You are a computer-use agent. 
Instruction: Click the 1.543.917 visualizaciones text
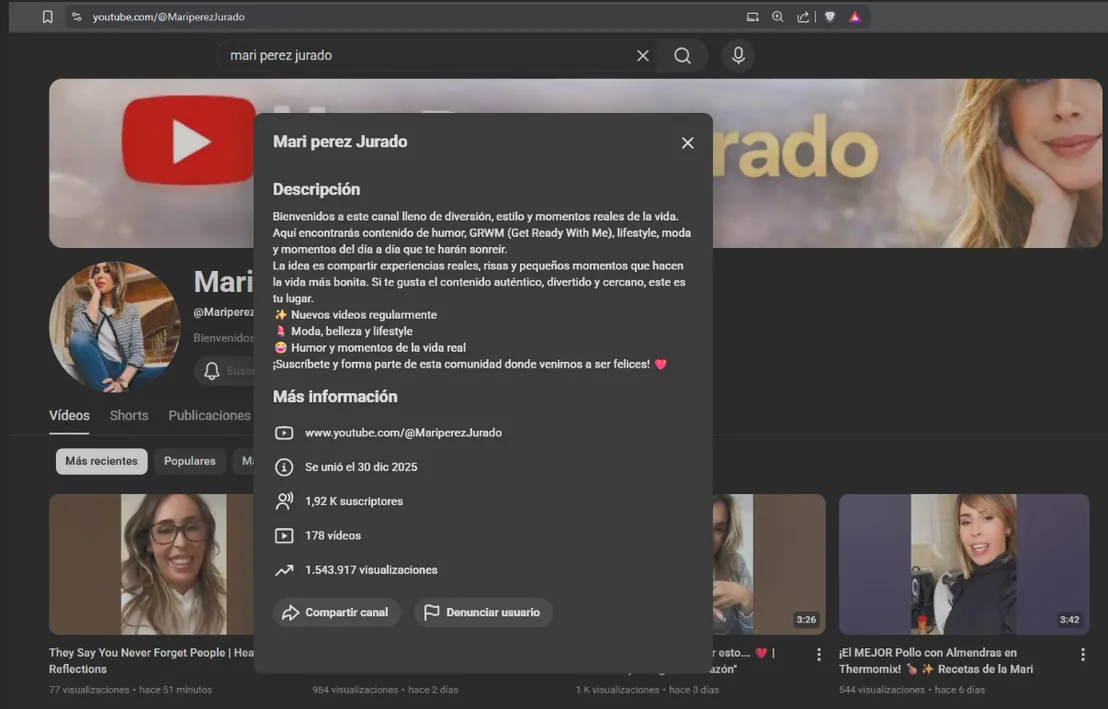pos(371,570)
